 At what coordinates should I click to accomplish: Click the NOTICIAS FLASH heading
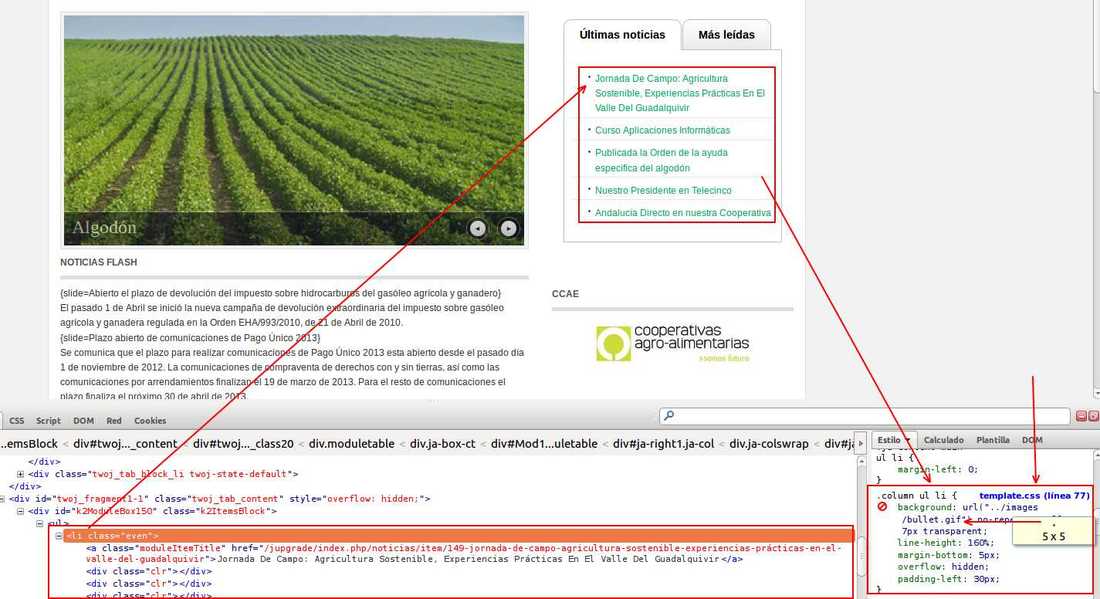coord(99,262)
